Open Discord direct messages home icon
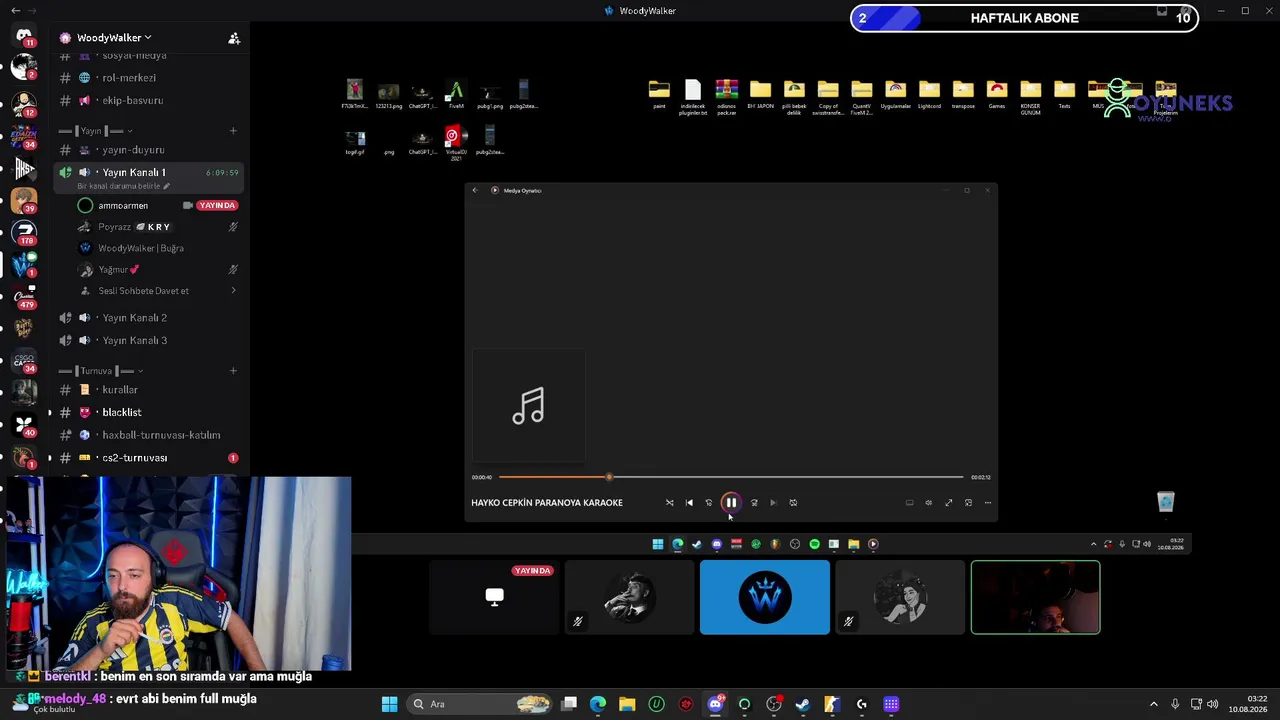The image size is (1280, 720). click(x=24, y=36)
